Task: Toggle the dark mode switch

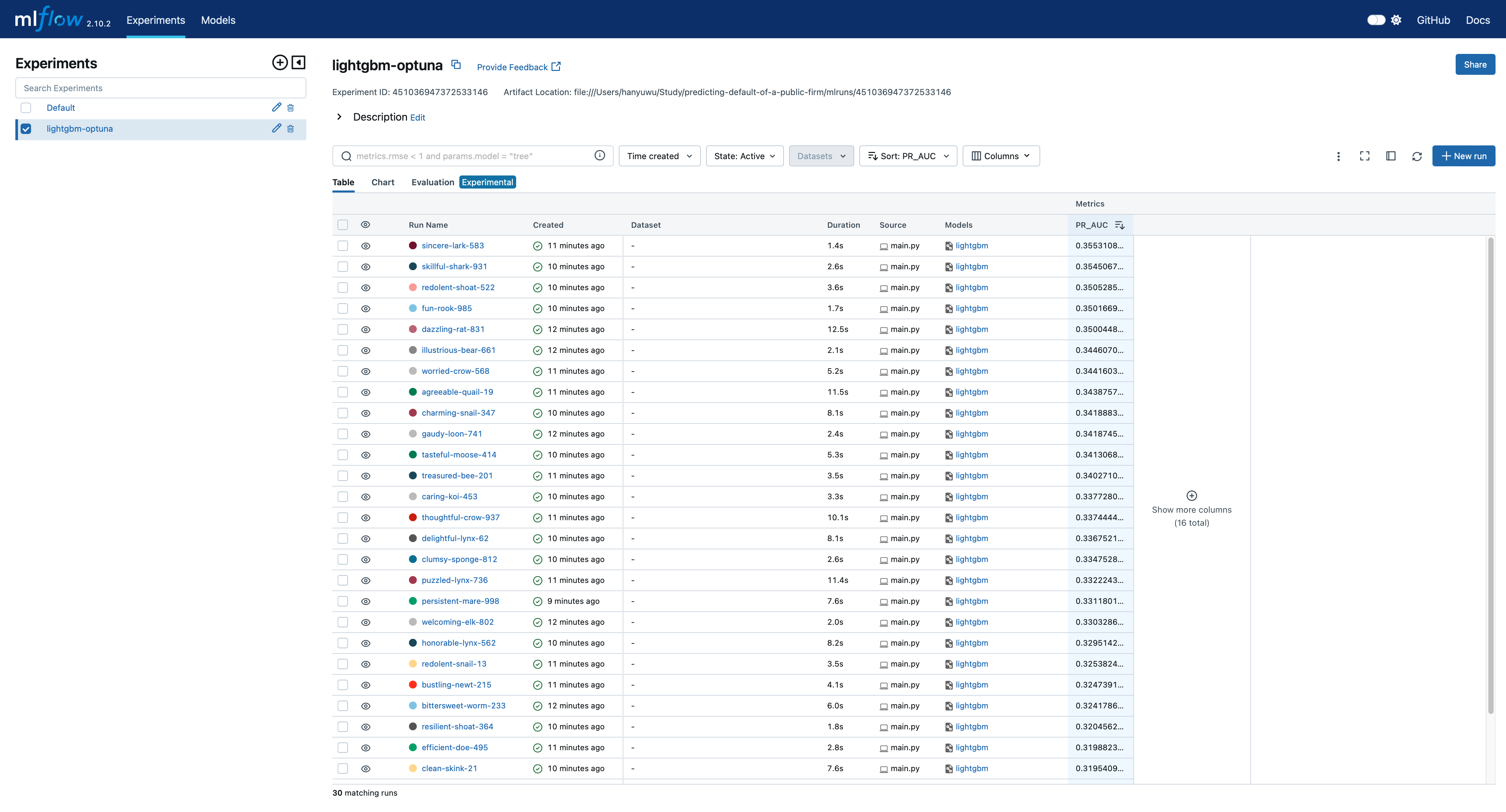Action: (x=1376, y=20)
